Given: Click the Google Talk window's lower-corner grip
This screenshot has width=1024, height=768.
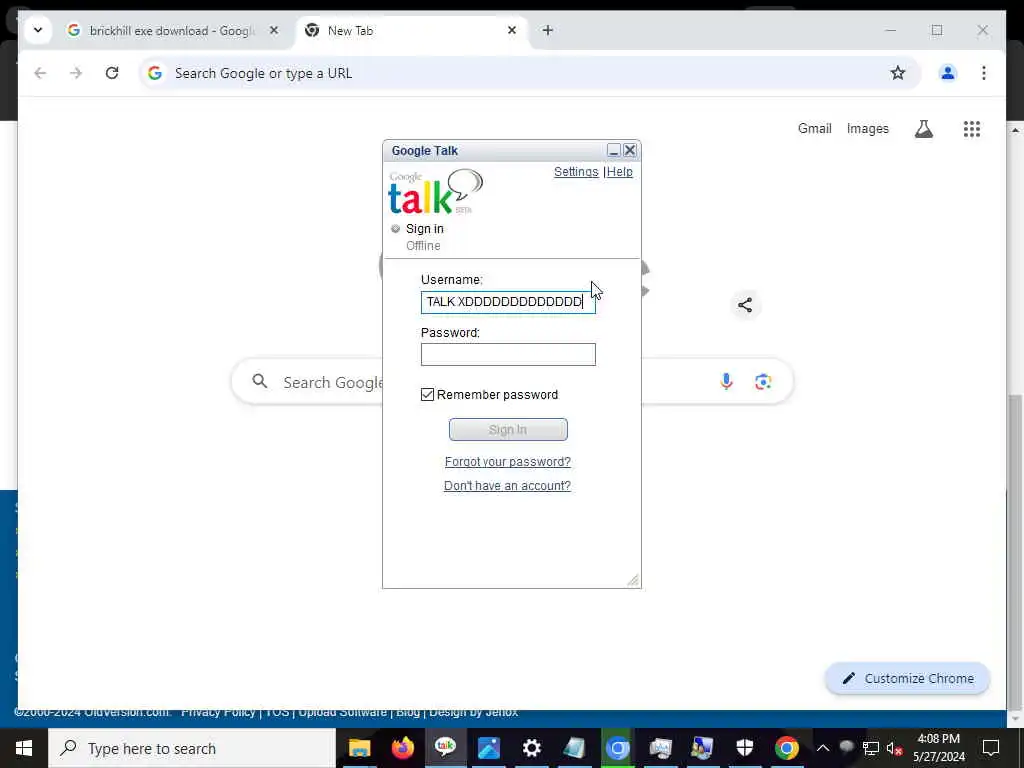Looking at the screenshot, I should point(633,580).
